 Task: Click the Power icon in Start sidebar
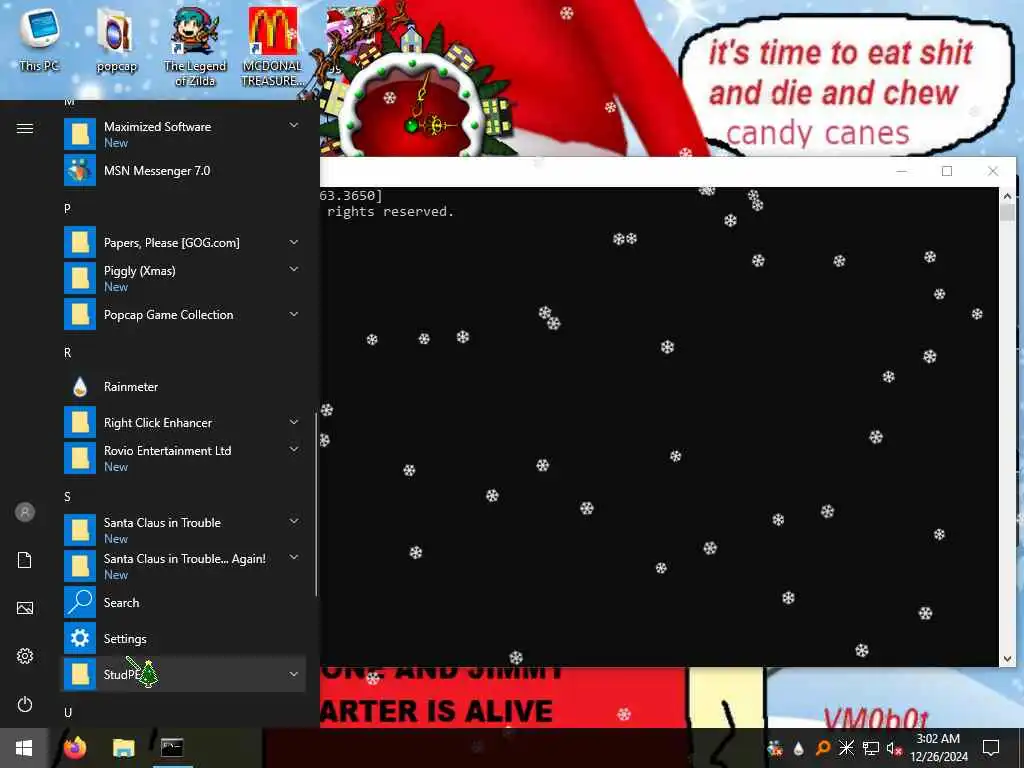point(25,704)
